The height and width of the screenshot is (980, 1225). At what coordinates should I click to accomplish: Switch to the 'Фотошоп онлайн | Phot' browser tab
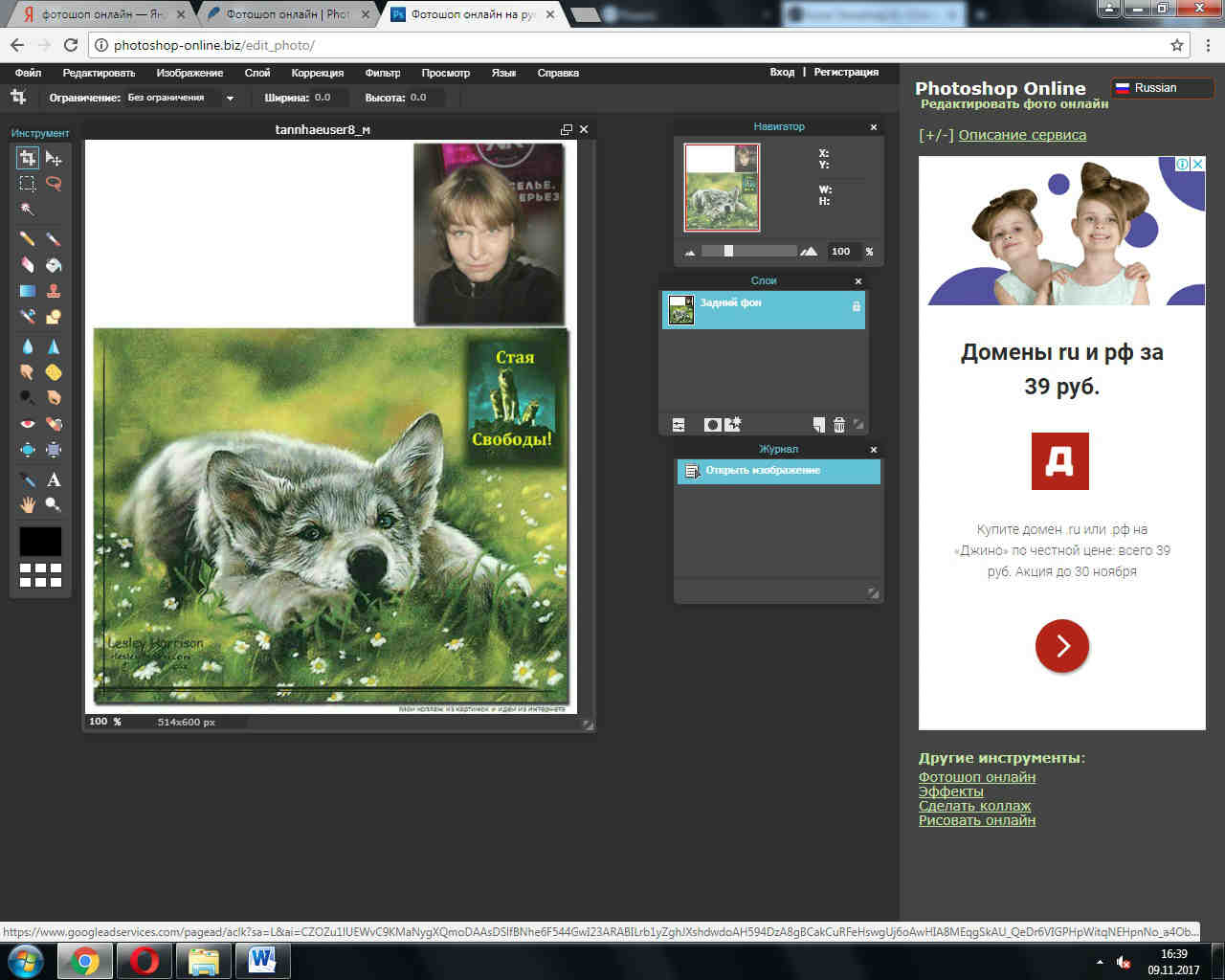(x=287, y=14)
